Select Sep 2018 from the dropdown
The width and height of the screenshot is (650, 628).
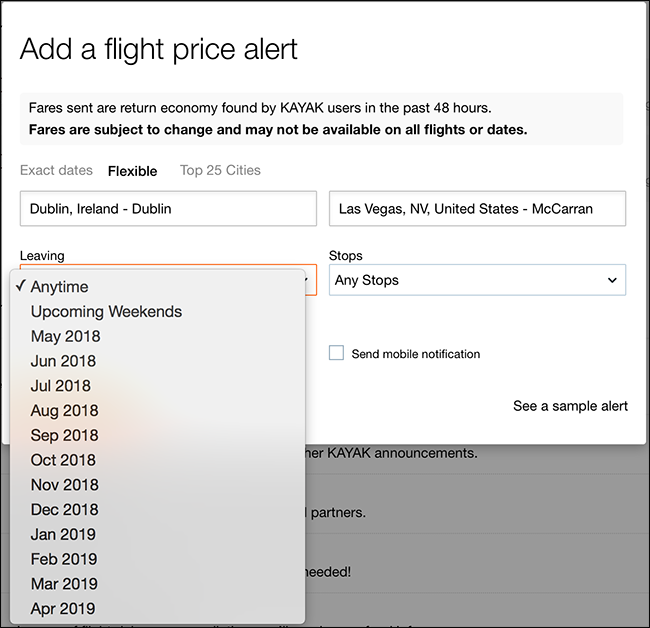point(64,435)
